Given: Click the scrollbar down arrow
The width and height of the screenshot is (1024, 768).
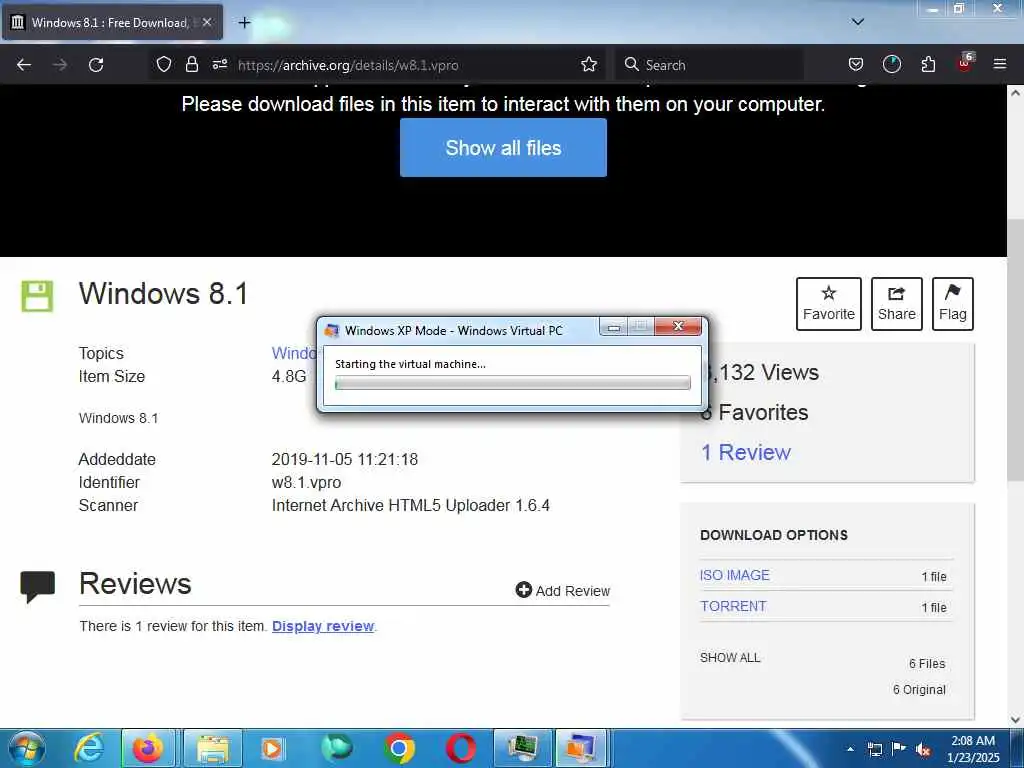Looking at the screenshot, I should [1015, 720].
